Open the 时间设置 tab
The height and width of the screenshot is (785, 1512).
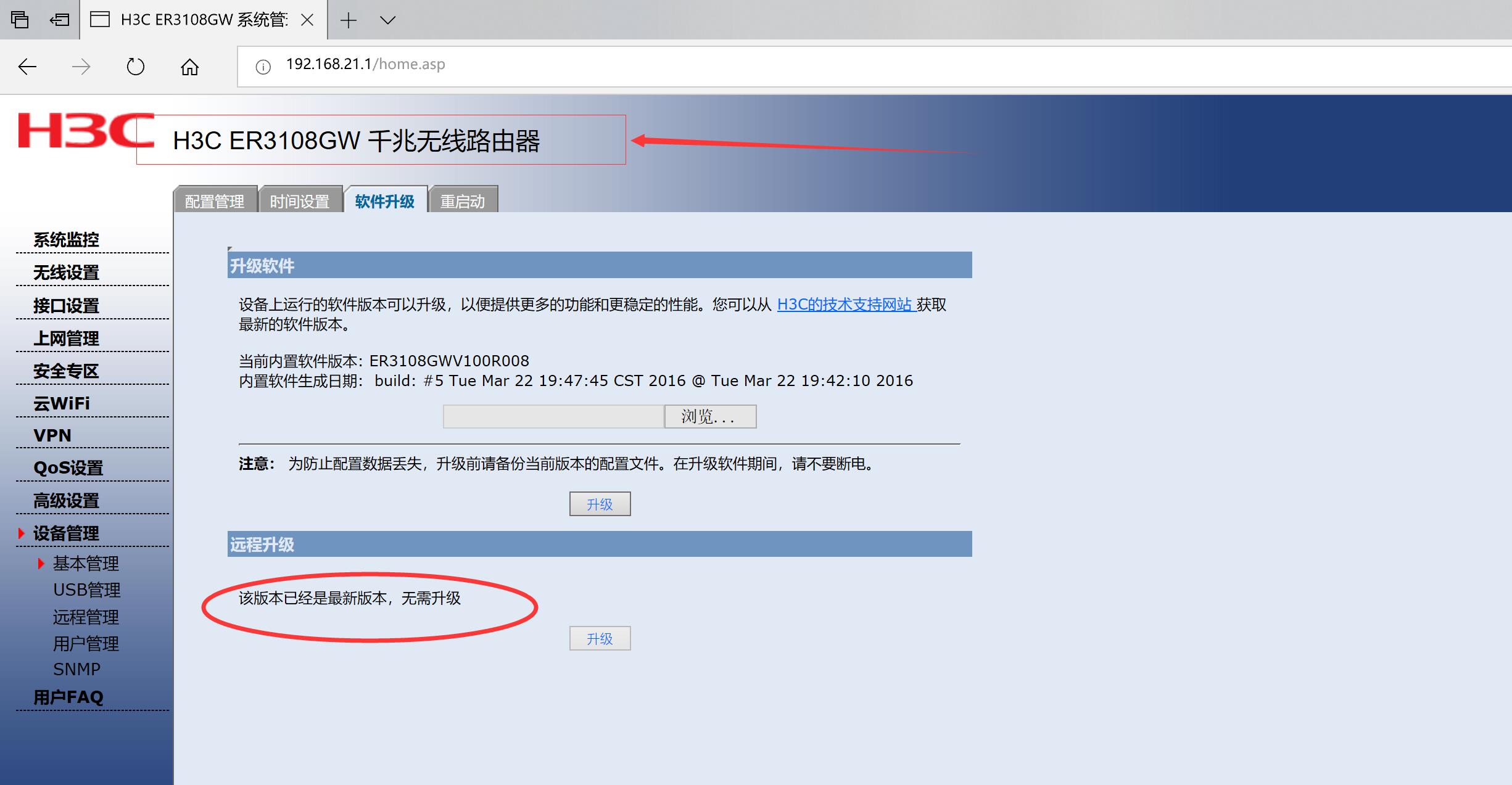(x=300, y=201)
